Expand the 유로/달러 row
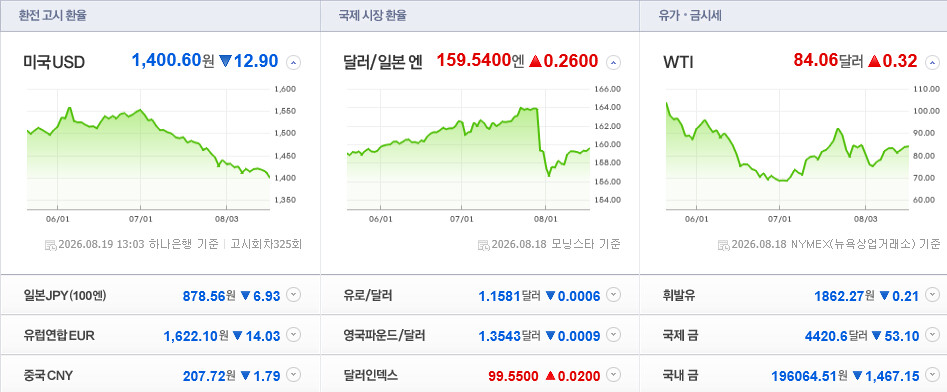This screenshot has width=947, height=392. (x=613, y=295)
